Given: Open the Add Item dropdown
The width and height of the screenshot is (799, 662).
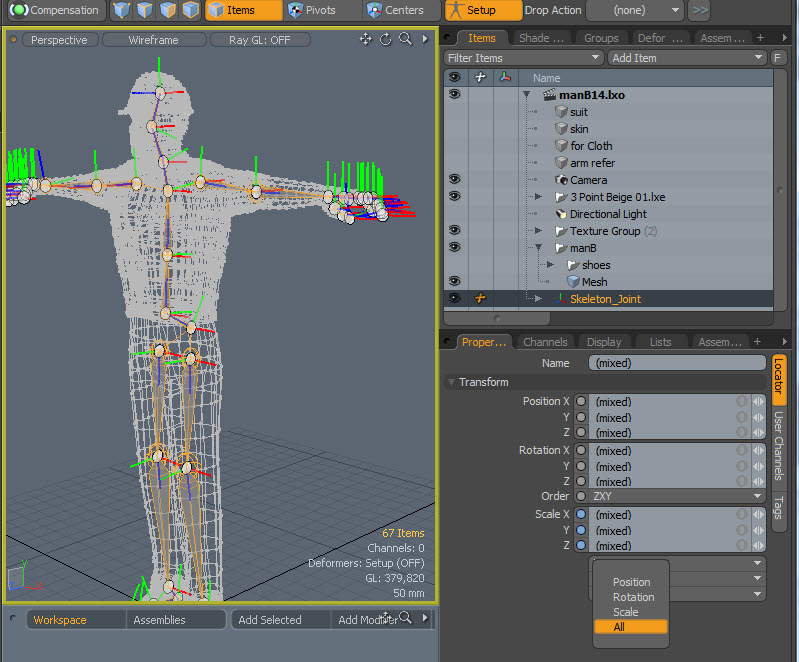Looking at the screenshot, I should coord(688,58).
